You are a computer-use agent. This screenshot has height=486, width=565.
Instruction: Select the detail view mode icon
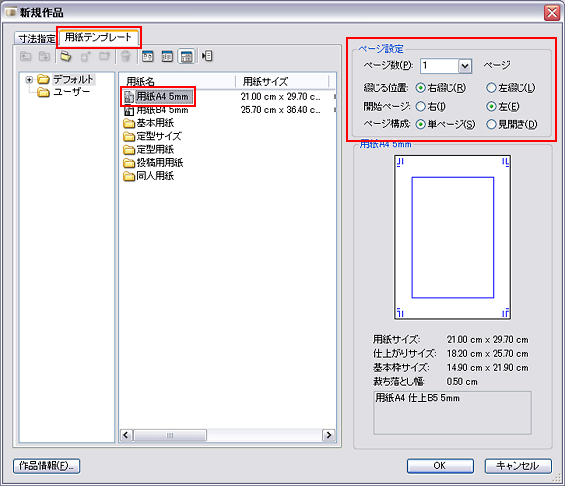[x=186, y=56]
